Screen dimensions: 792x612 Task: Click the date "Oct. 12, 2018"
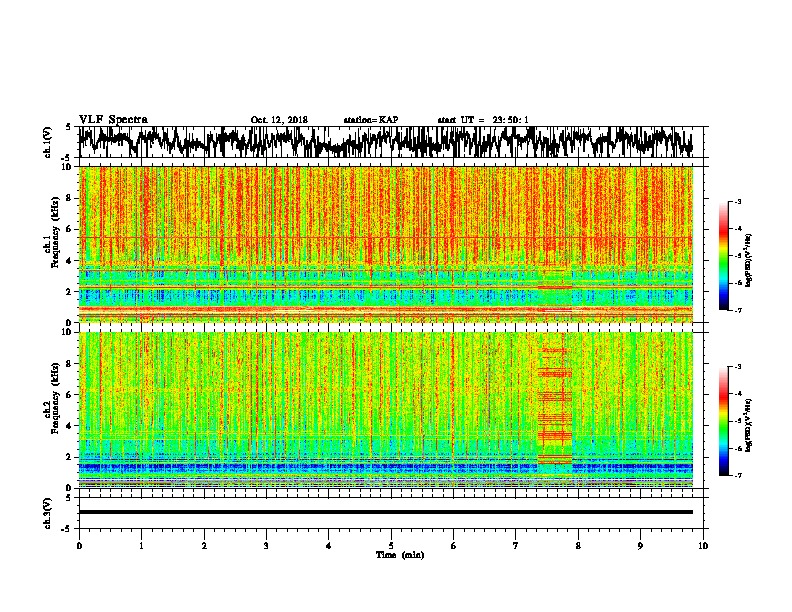(x=279, y=120)
